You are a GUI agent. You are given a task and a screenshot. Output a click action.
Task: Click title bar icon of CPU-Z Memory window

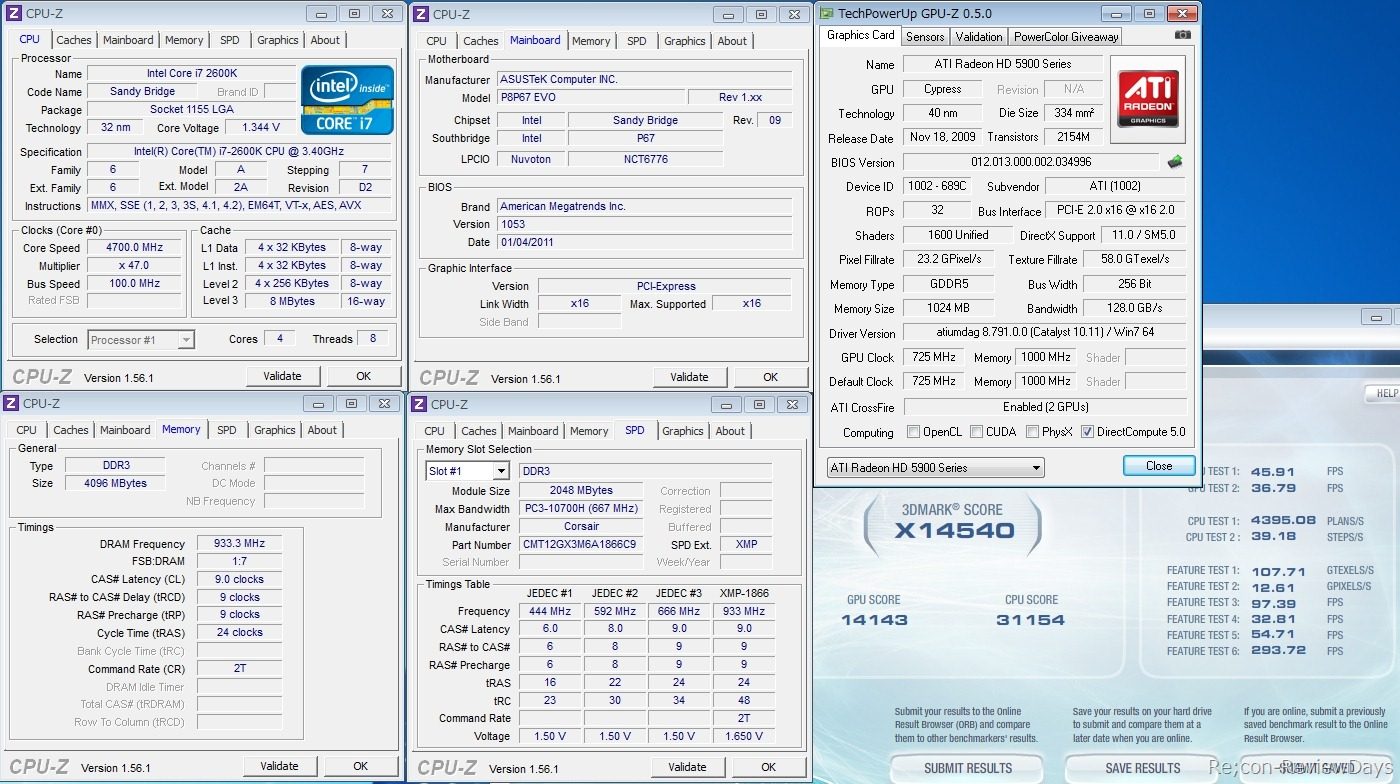point(11,403)
